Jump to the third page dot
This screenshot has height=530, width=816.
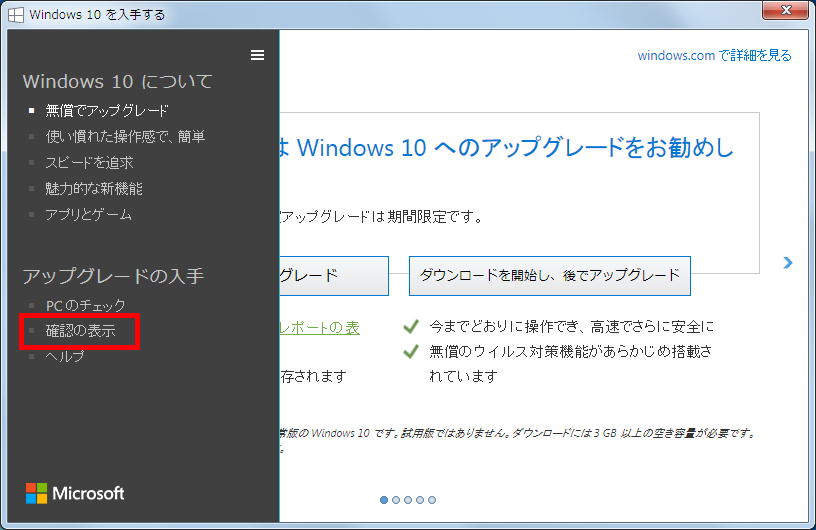click(x=408, y=500)
